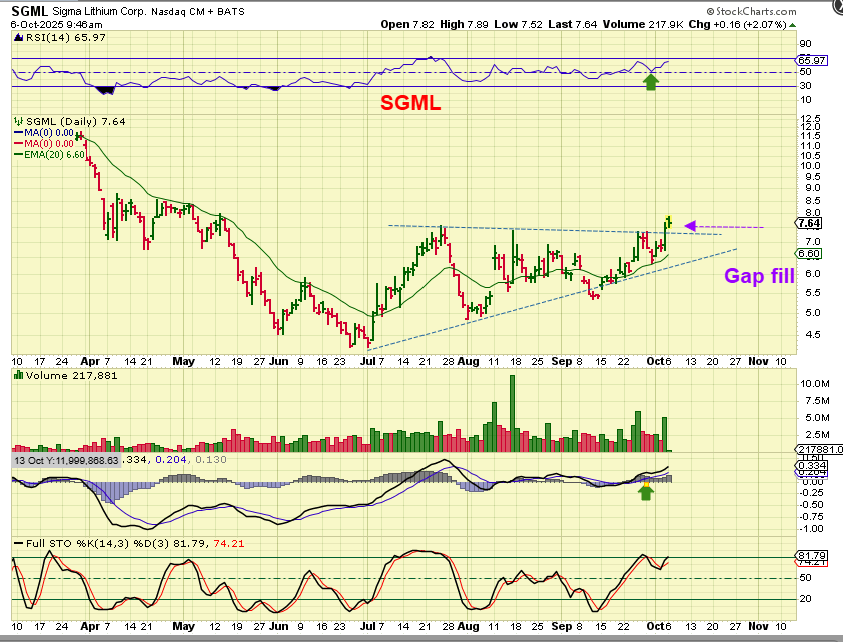Click the 'Open 7.82' value

(x=407, y=24)
